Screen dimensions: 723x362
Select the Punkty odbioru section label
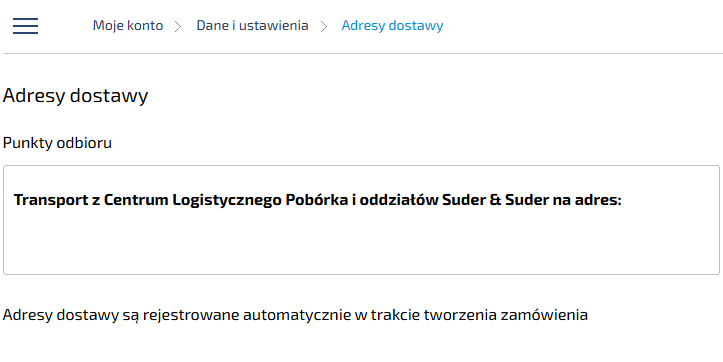[x=57, y=143]
